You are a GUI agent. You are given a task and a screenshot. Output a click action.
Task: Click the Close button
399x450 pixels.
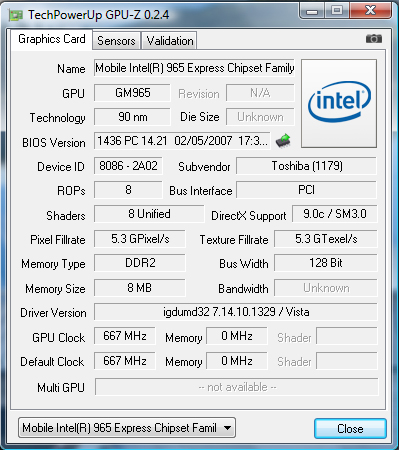point(350,428)
